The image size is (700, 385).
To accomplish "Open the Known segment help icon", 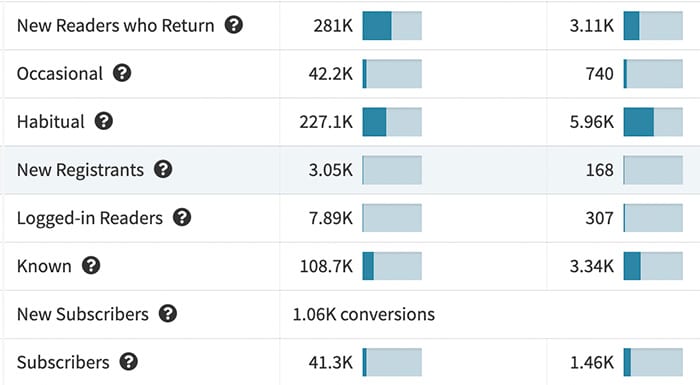I will point(91,266).
